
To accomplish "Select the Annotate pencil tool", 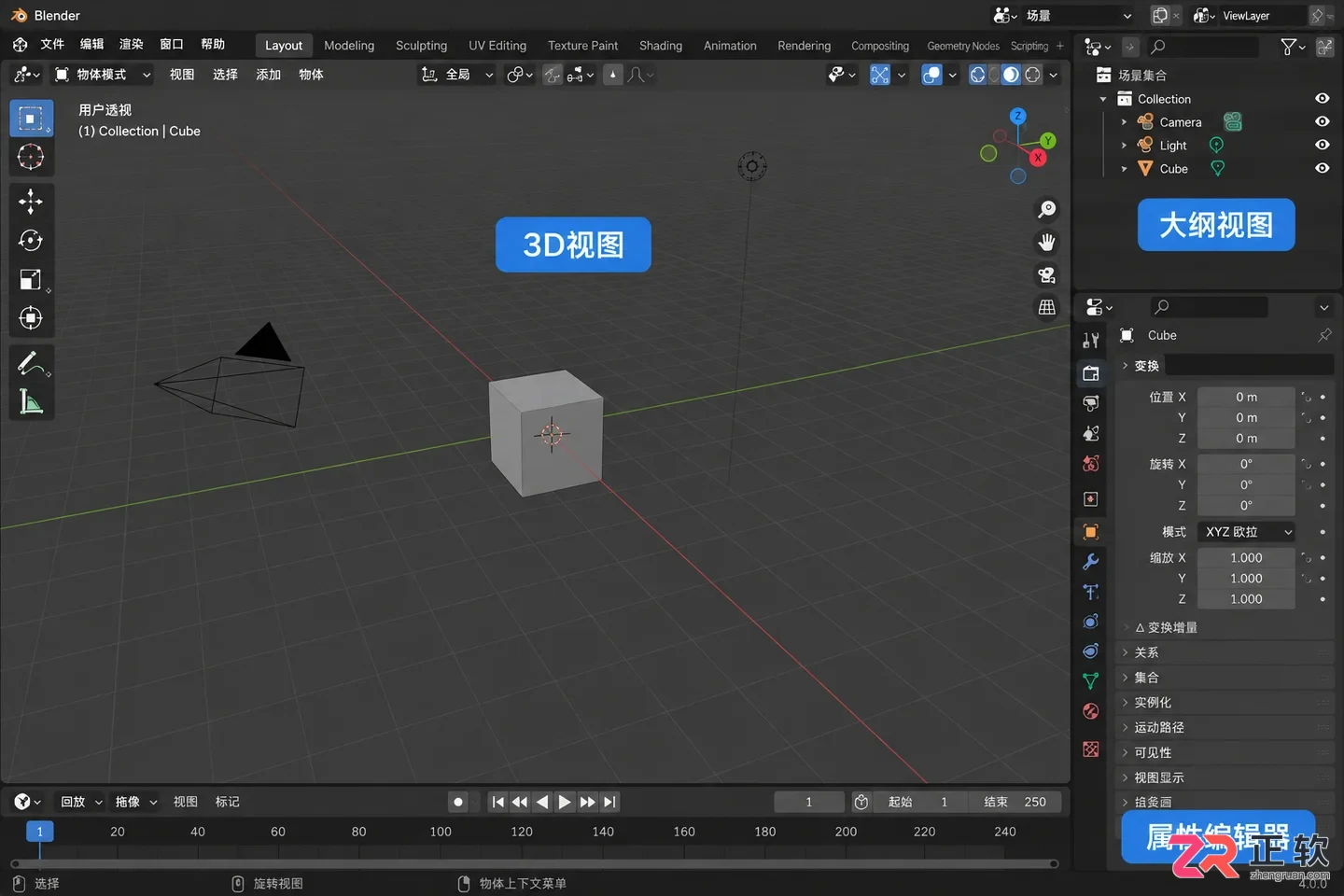I will (x=31, y=363).
